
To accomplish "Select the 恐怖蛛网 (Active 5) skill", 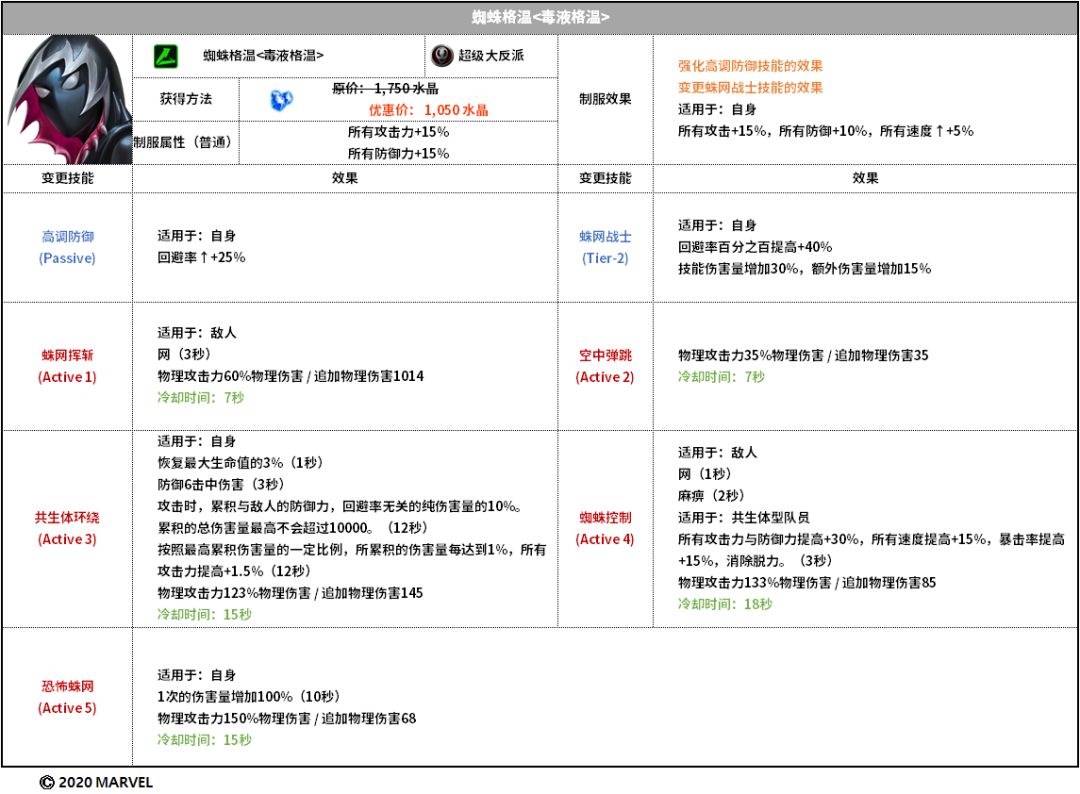I will (68, 697).
